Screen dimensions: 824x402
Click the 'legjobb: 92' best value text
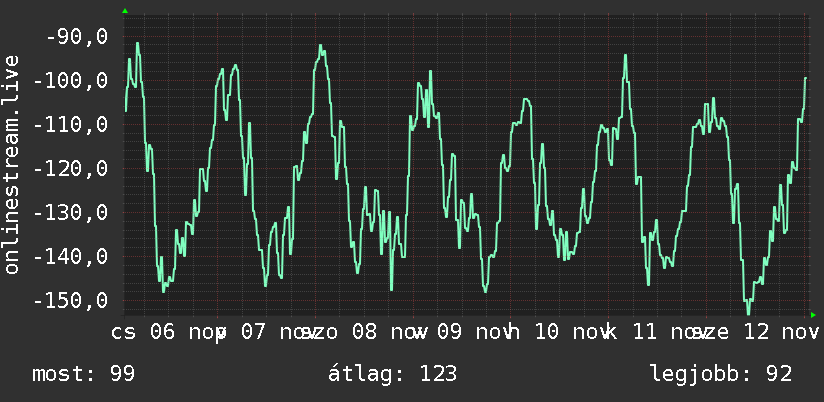coord(721,374)
